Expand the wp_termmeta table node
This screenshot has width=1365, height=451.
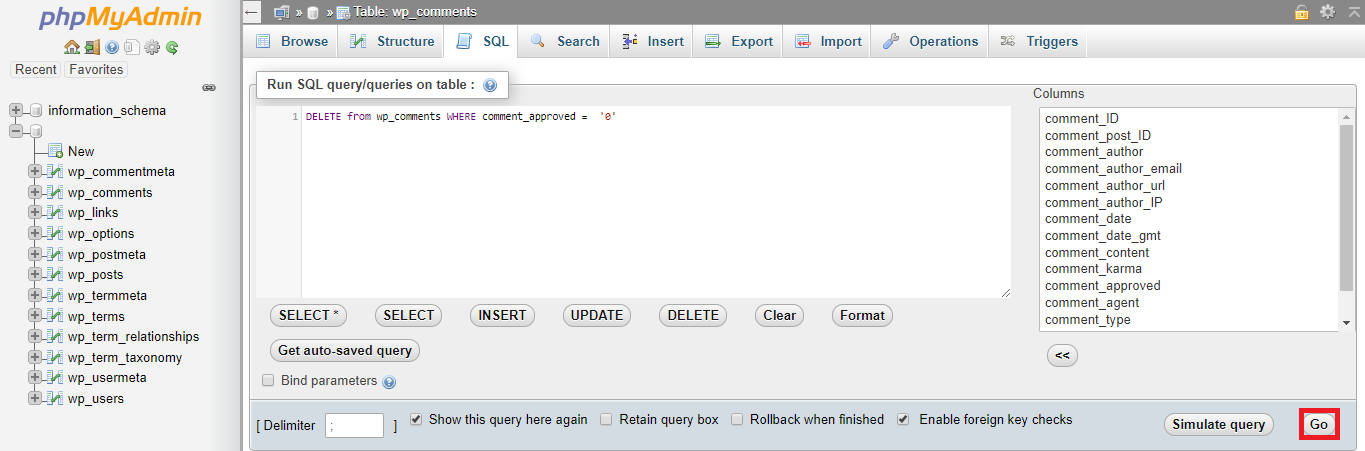click(35, 296)
